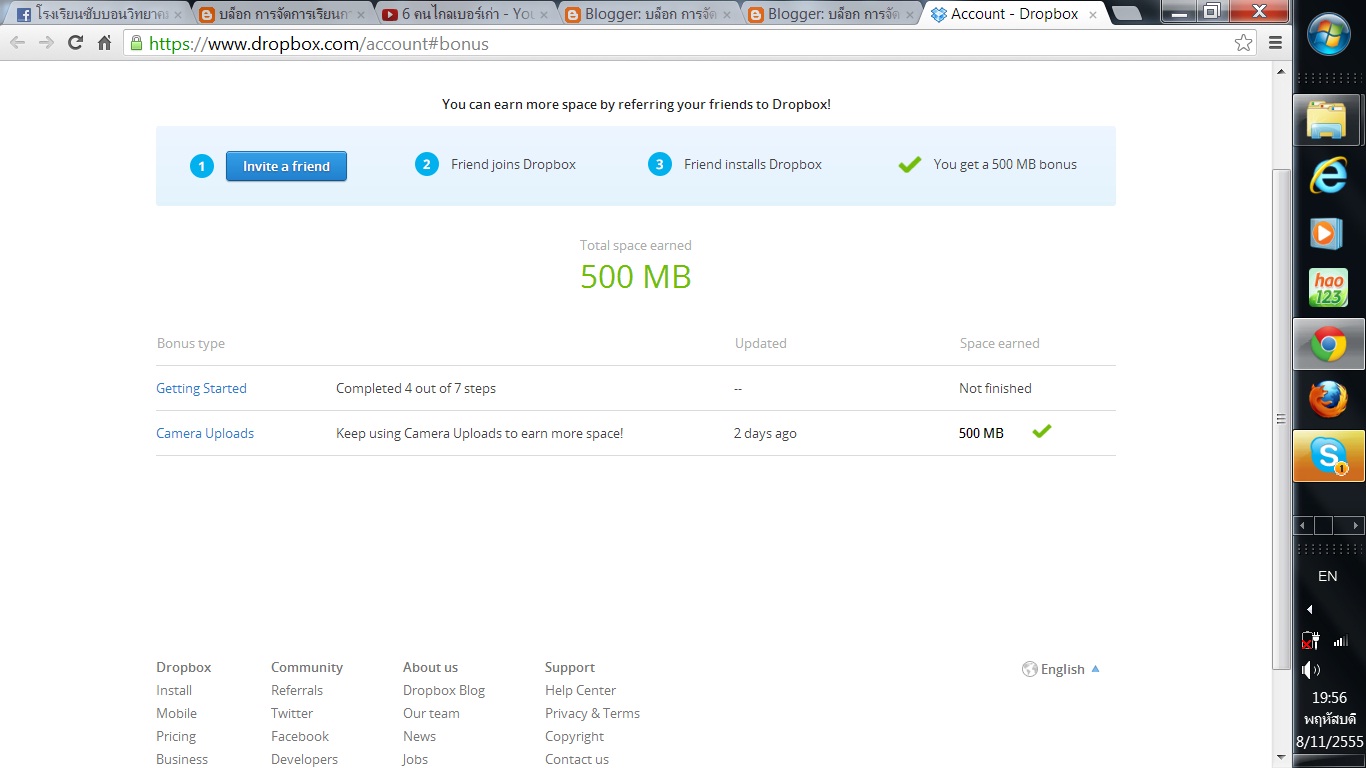Click the 'Not finished' status text

point(995,388)
